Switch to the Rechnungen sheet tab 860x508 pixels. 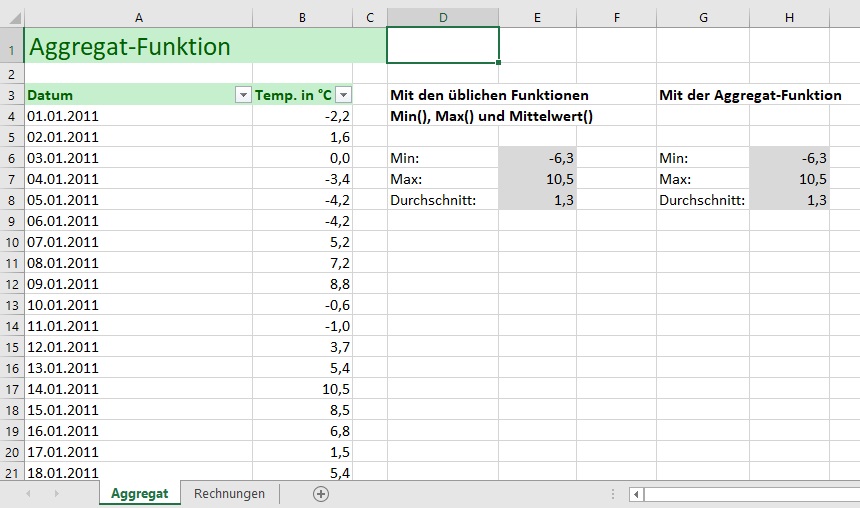(x=229, y=494)
